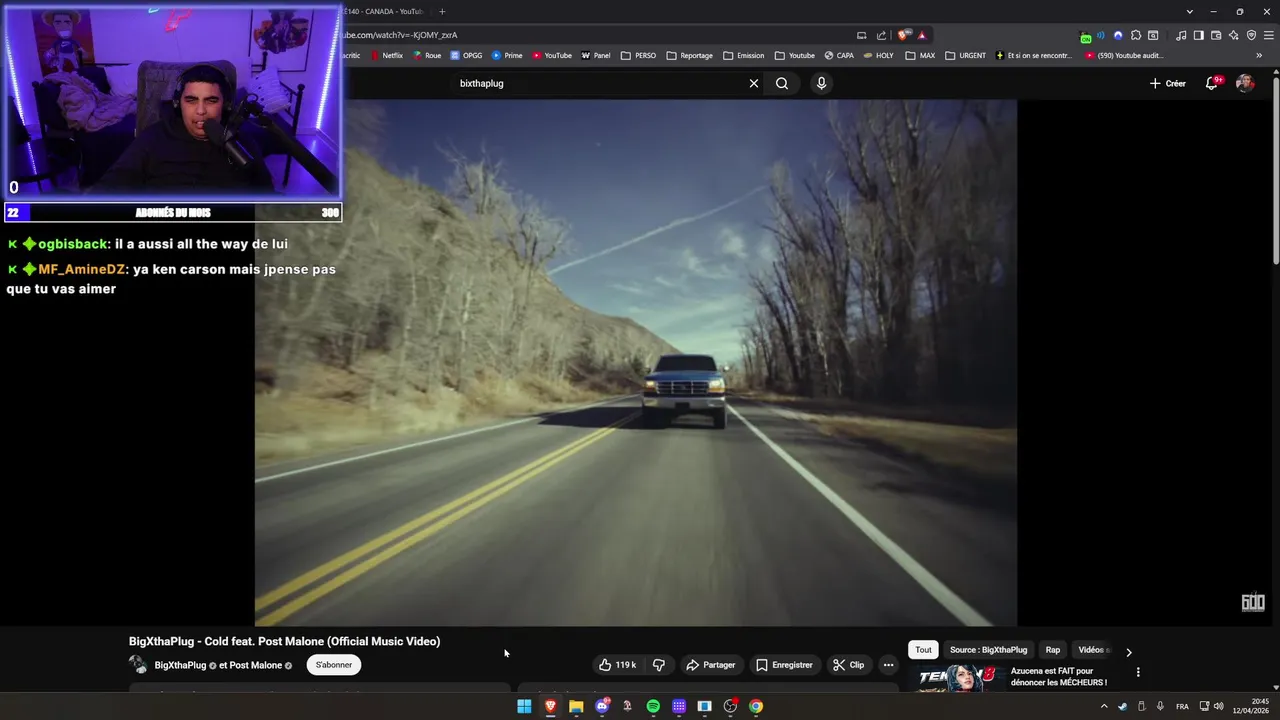Click the Brave Rewards triangle icon
The height and width of the screenshot is (720, 1280).
[922, 35]
